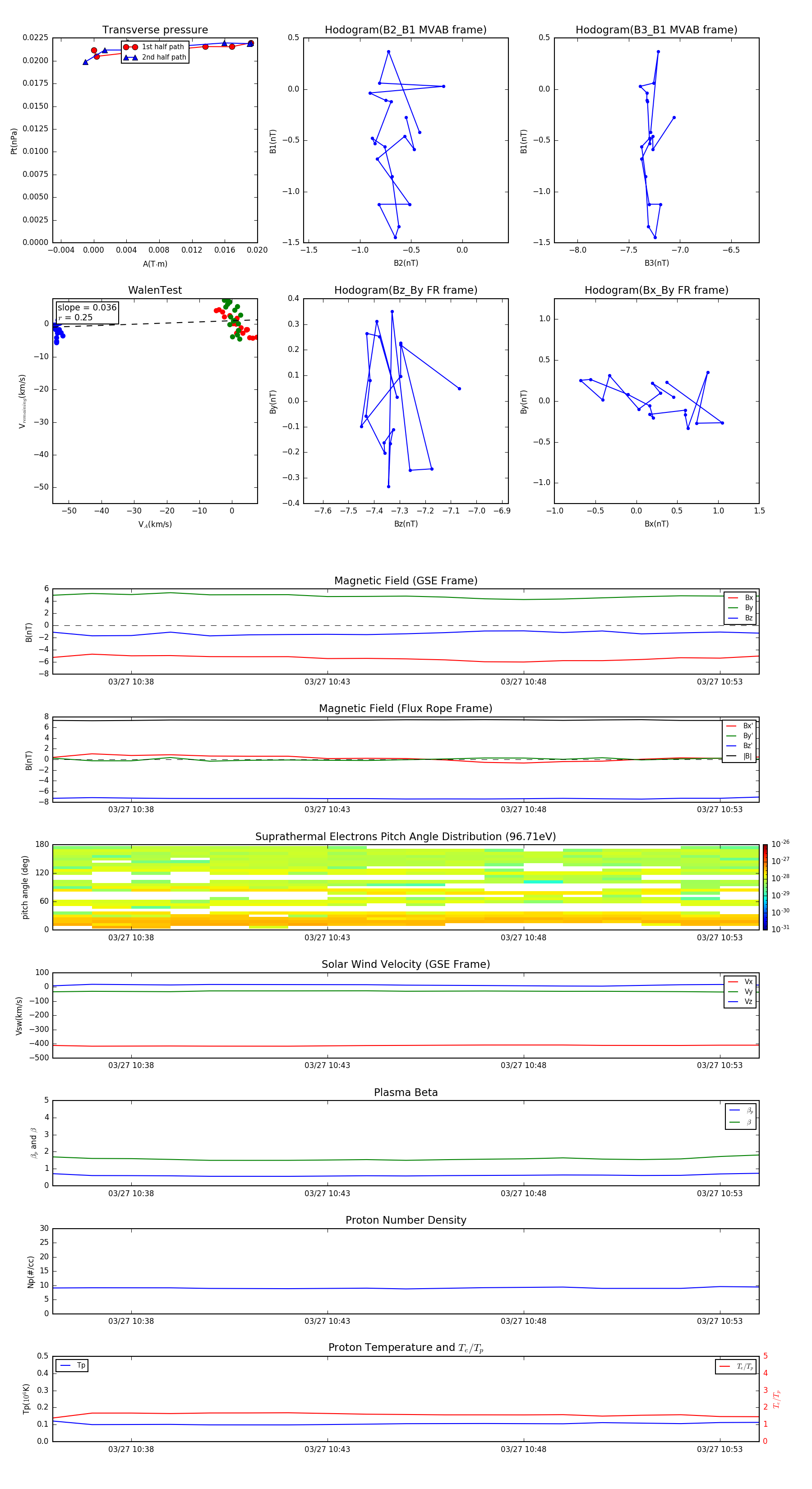Click '03/27 10:48' tick under pitch angle plot
This screenshot has width=812, height=1489.
click(524, 938)
